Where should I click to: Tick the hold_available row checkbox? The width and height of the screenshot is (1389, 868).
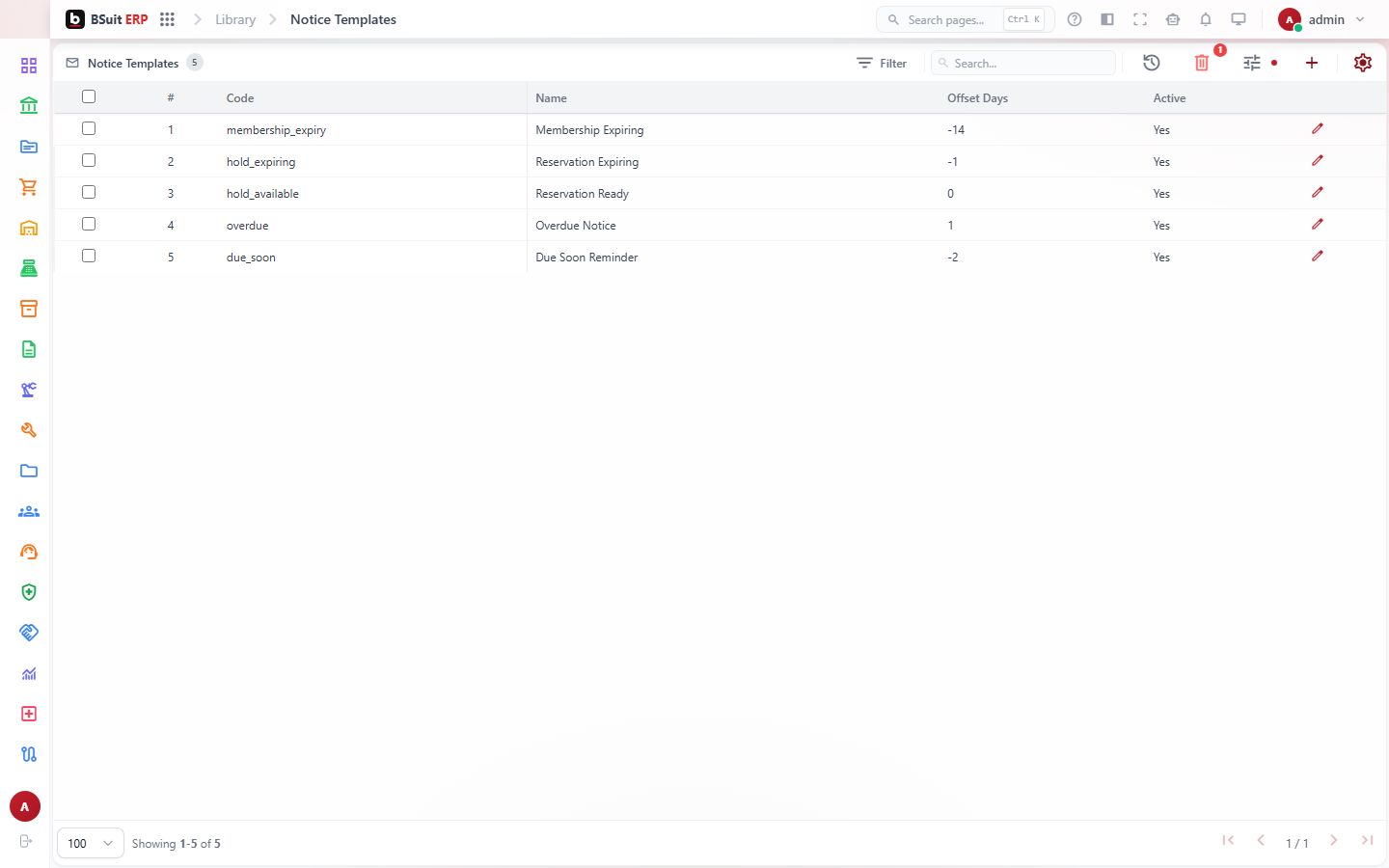[x=89, y=192]
